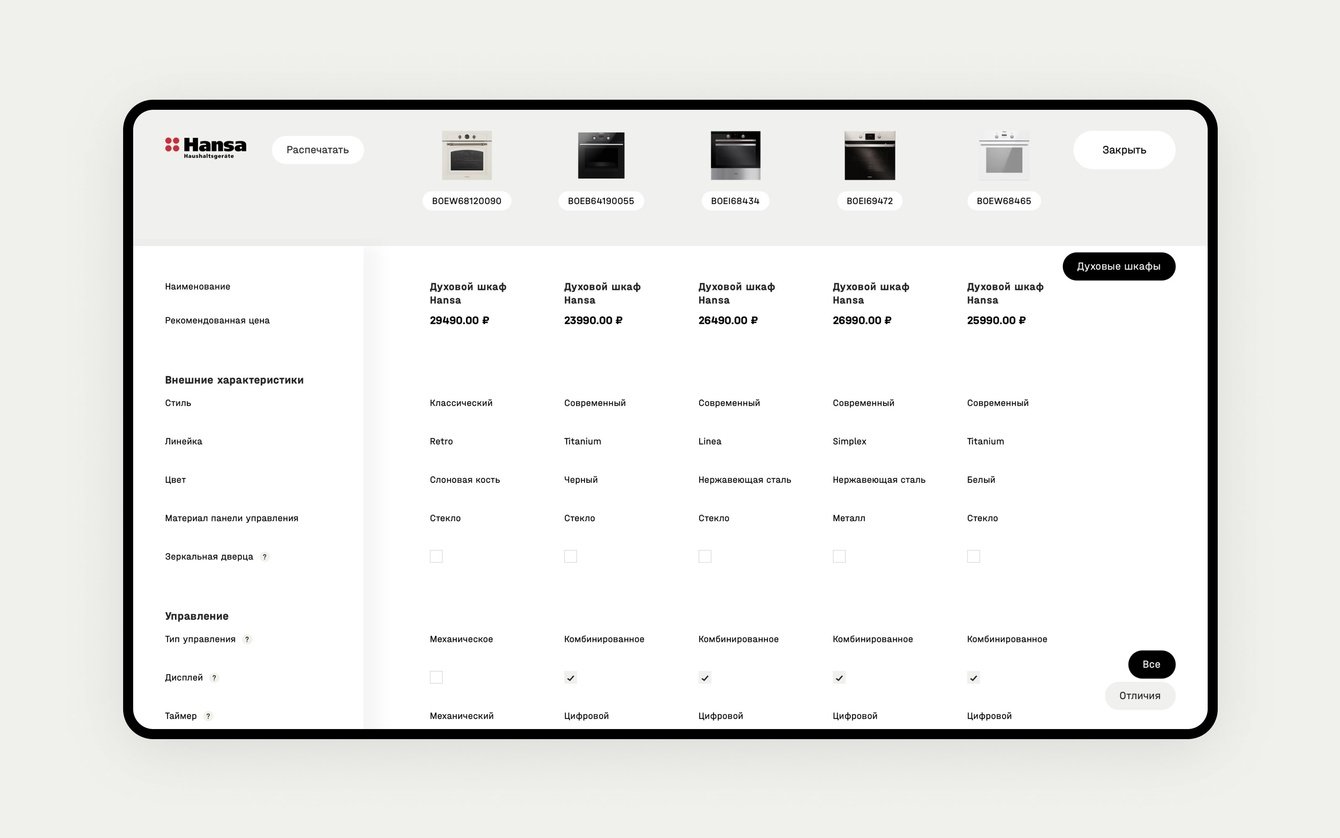Click the Retro line value
Screen dimensions: 1340x838
(441, 442)
